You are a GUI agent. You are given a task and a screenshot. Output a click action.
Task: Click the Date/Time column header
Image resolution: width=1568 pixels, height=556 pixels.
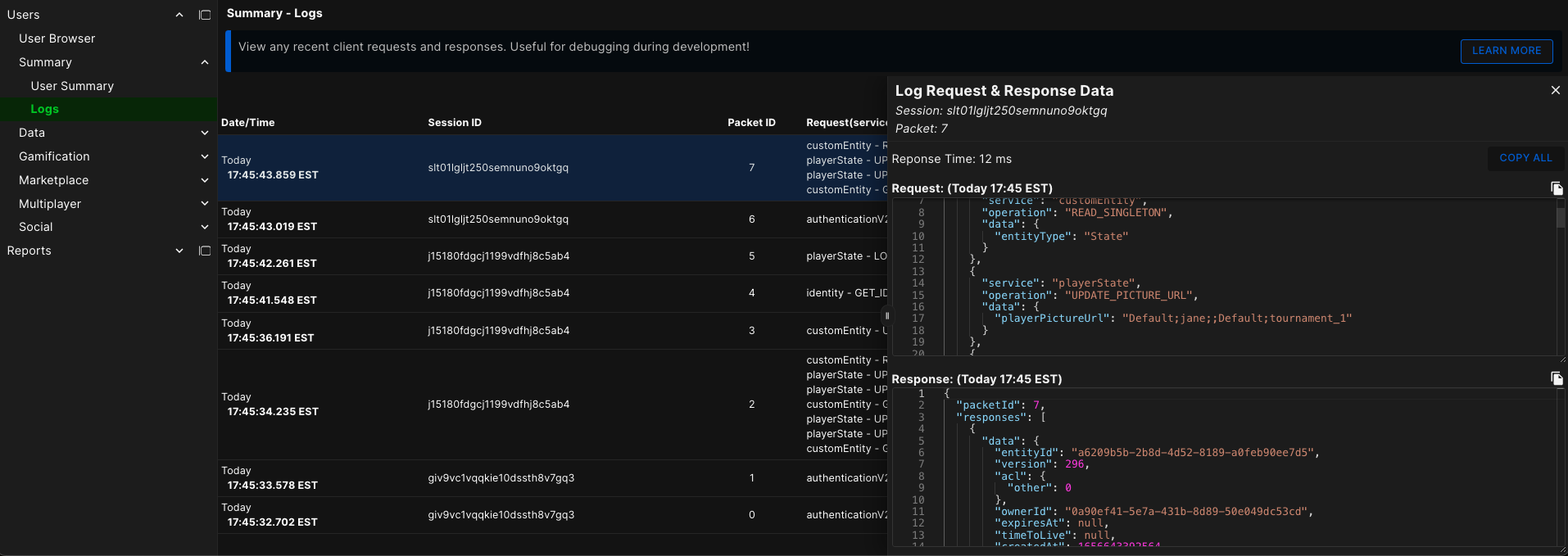(248, 123)
